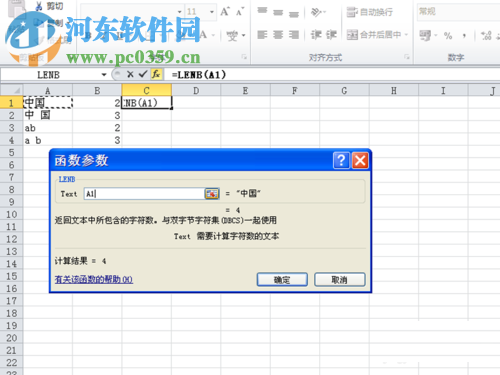This screenshot has width=500, height=375.
Task: Click cell A4 containing a b
Action: click(48, 140)
